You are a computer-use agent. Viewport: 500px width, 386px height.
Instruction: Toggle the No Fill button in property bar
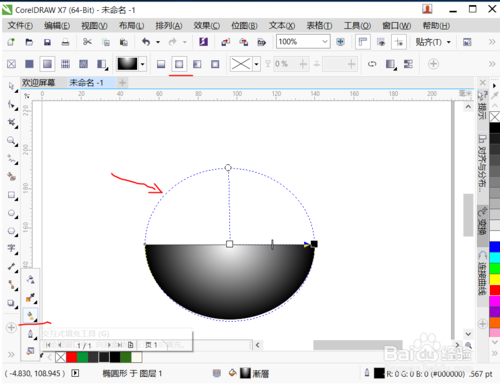[x=12, y=64]
